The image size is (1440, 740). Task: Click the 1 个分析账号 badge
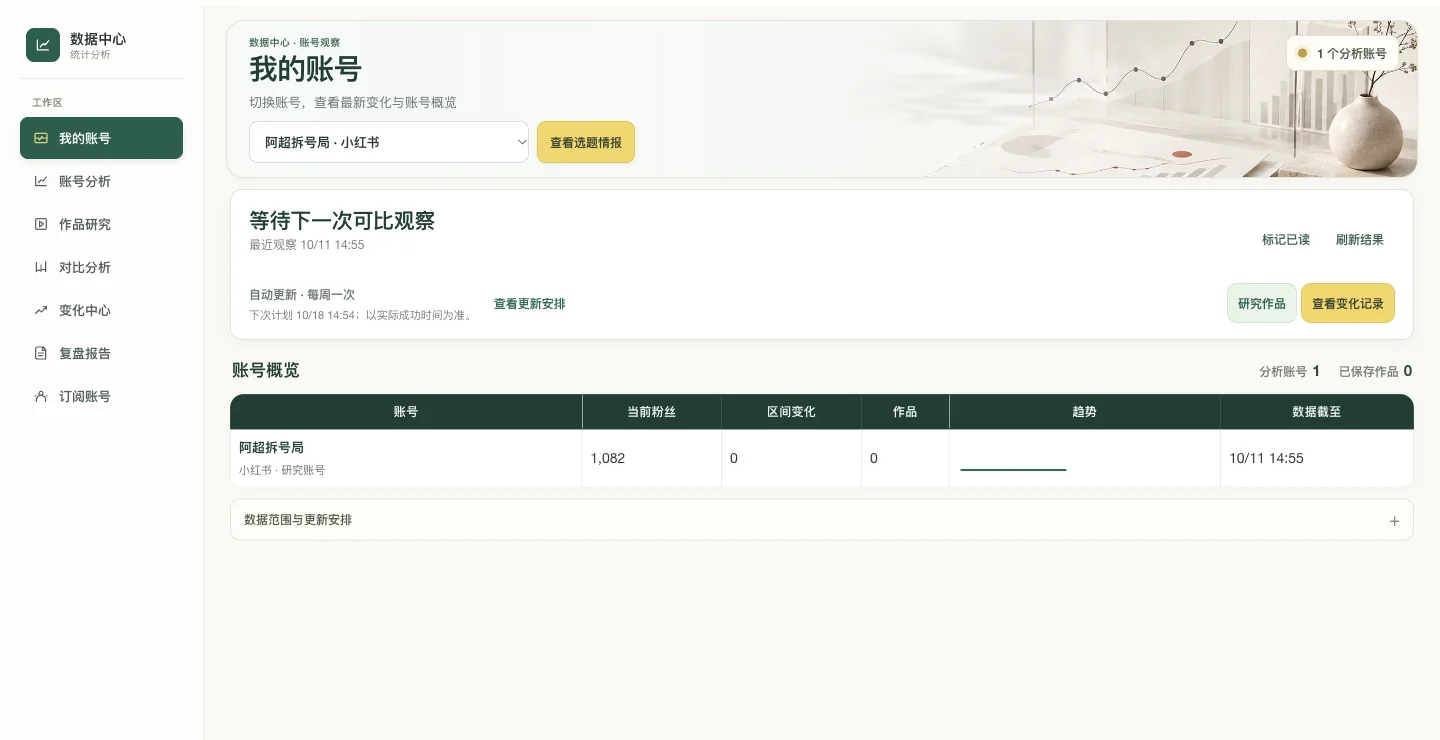coord(1342,53)
